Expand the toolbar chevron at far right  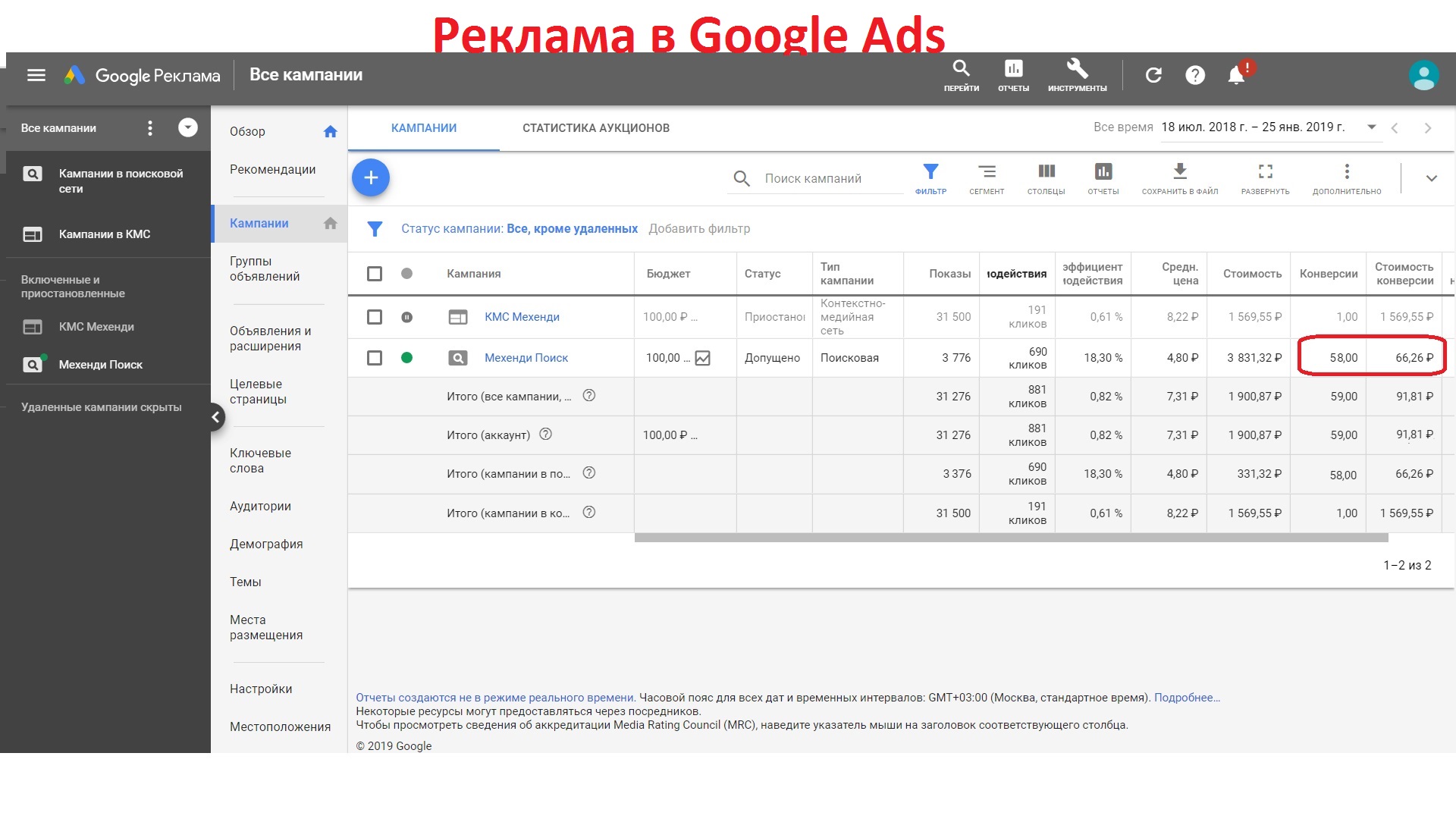(1431, 179)
